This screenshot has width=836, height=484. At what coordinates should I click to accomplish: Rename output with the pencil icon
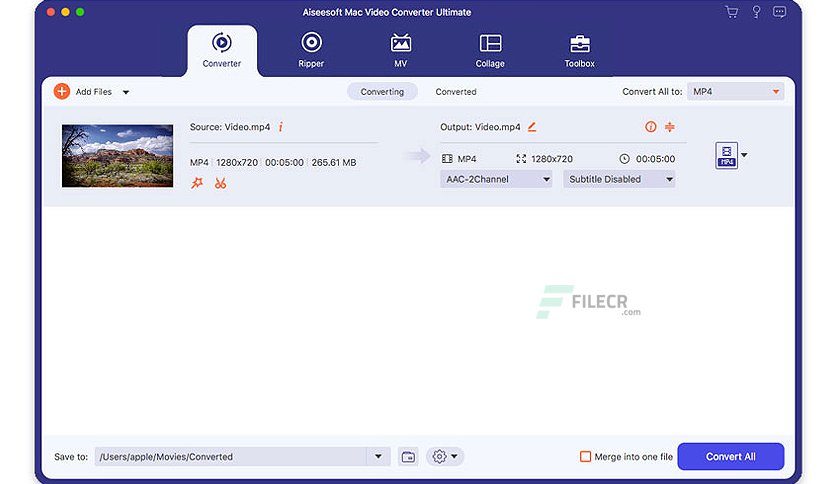[x=532, y=127]
